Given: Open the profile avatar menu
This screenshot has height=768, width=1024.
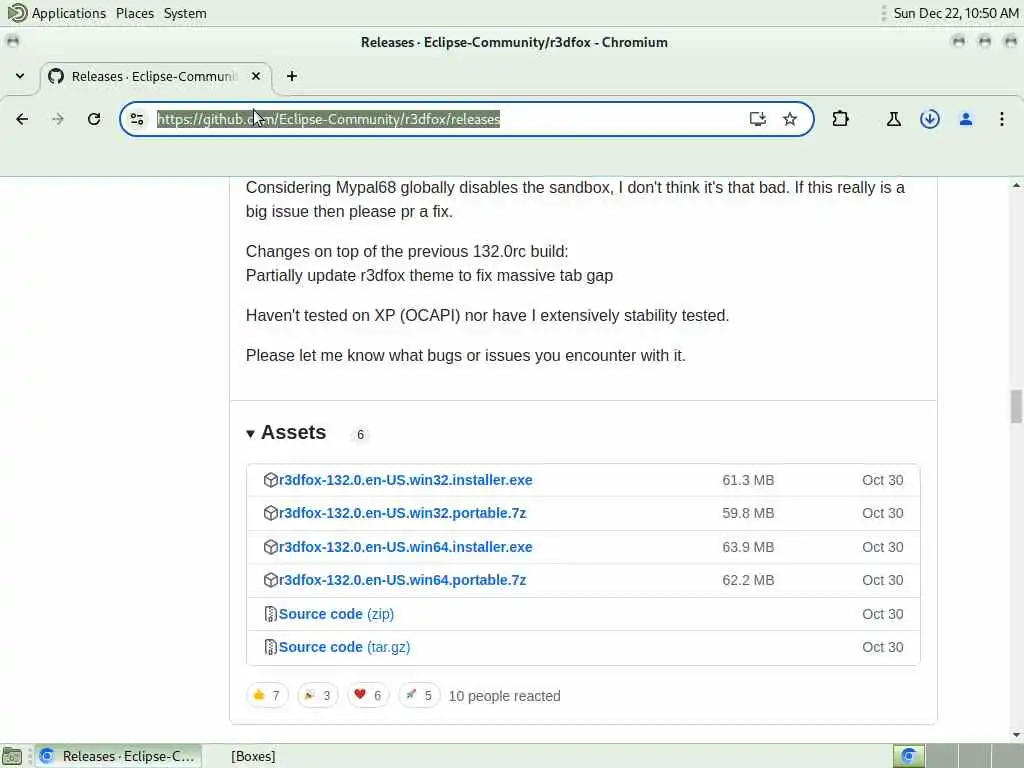Looking at the screenshot, I should (966, 119).
